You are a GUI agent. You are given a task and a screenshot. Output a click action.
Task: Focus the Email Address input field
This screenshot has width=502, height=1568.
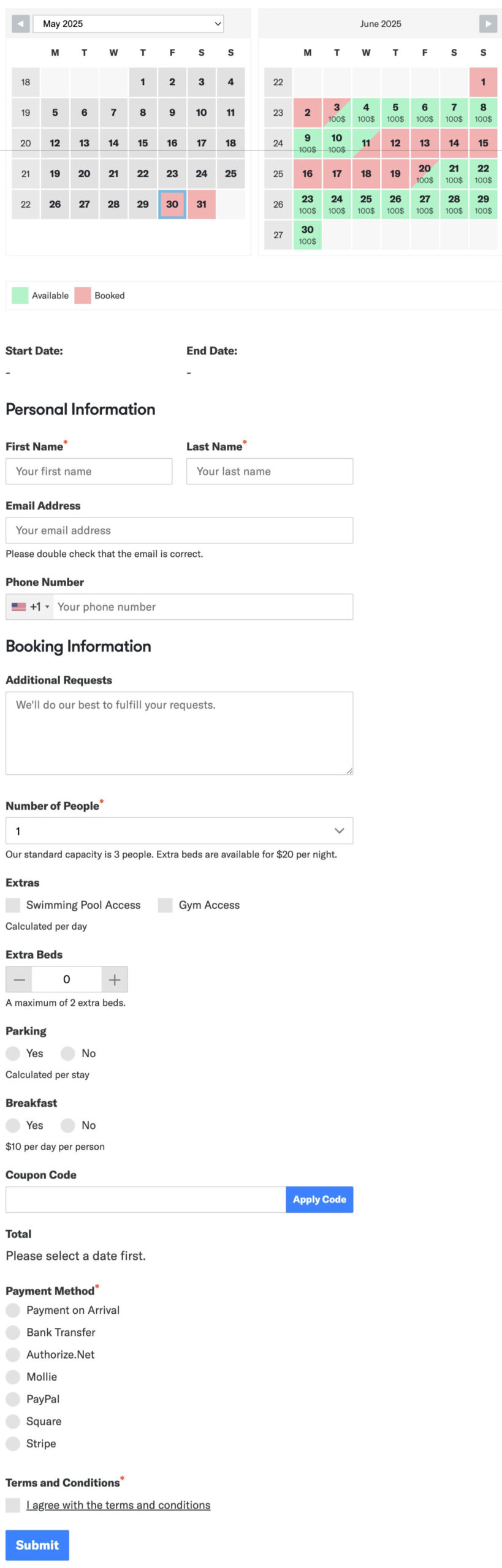point(179,530)
